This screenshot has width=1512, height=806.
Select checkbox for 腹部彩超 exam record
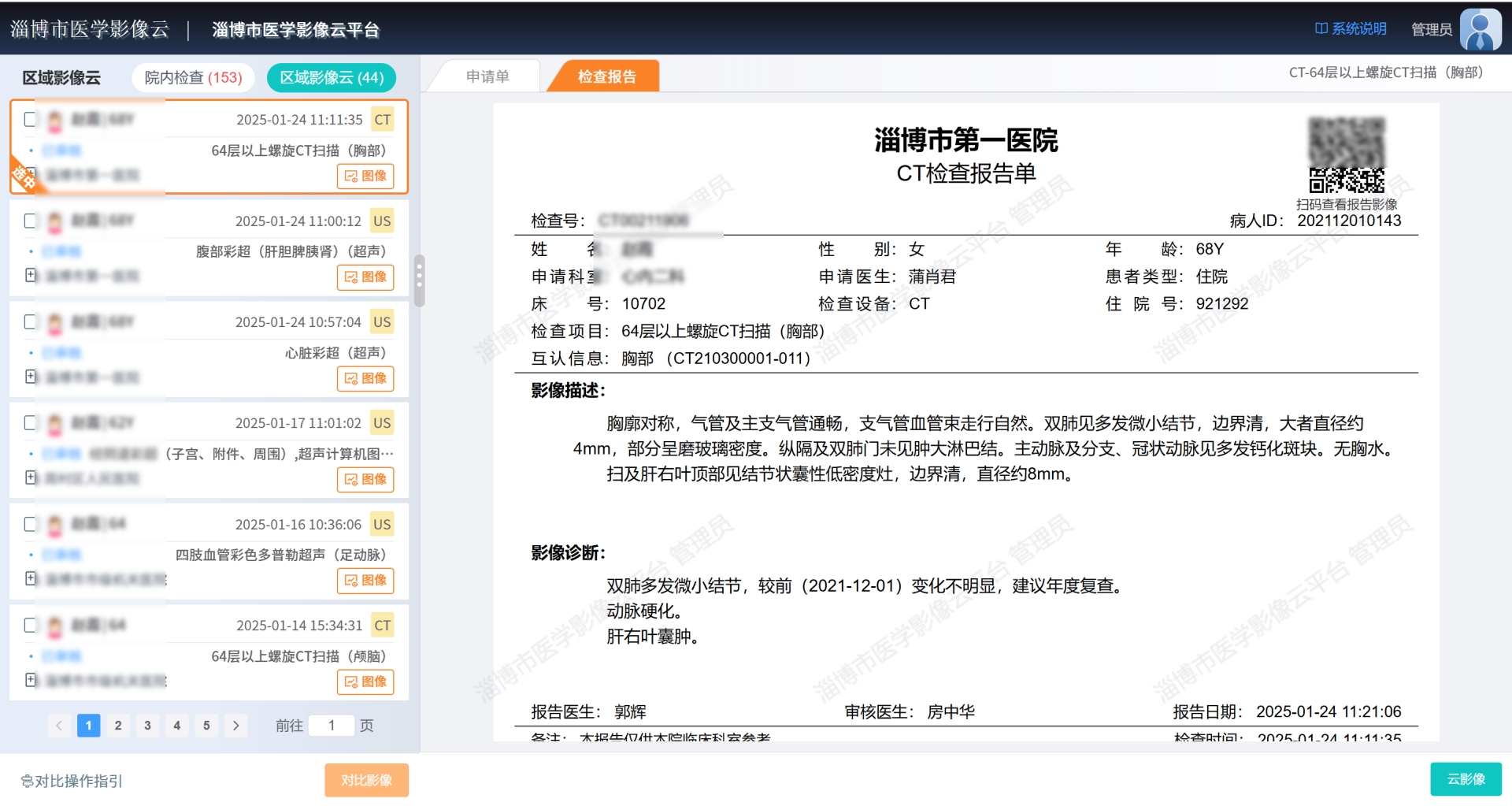[31, 221]
